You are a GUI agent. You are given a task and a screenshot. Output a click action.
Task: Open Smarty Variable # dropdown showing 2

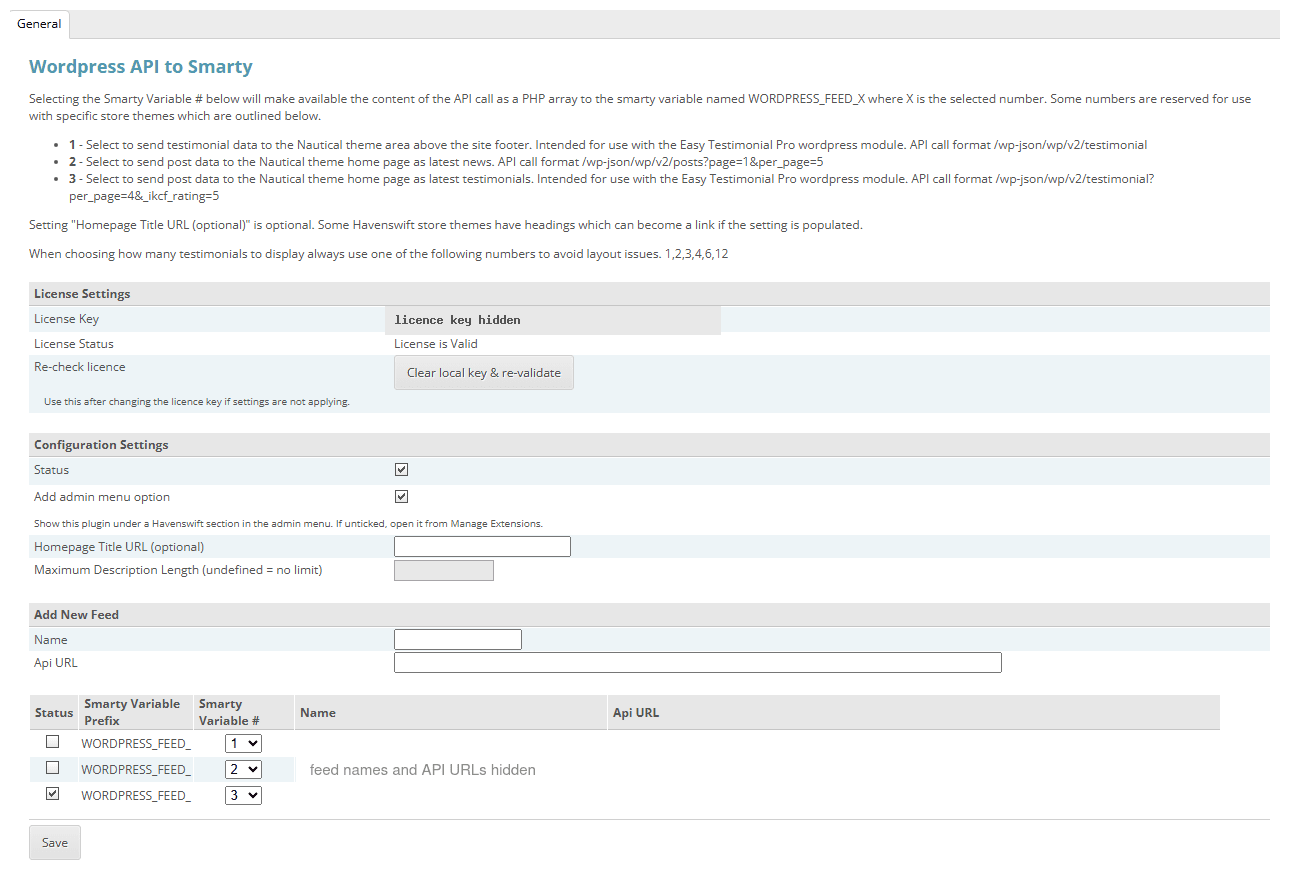[x=243, y=770]
